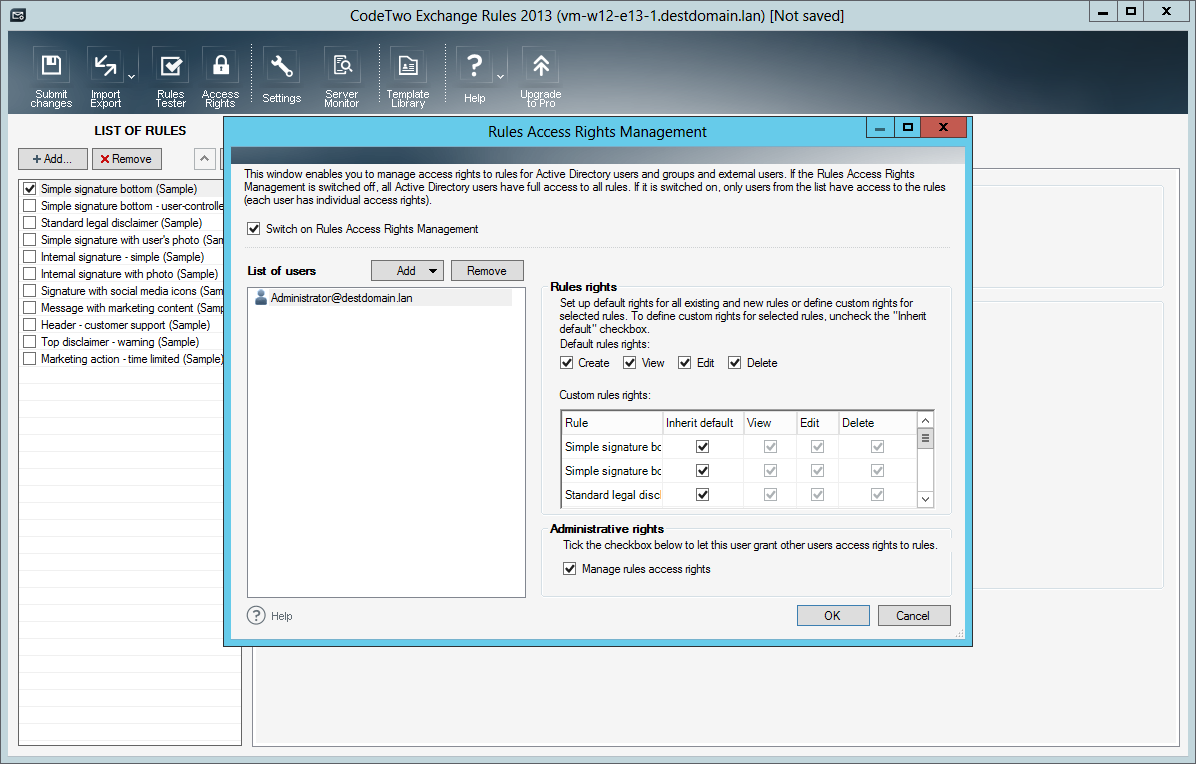
Task: Toggle Switch on Rules Access Rights Management
Action: point(254,229)
